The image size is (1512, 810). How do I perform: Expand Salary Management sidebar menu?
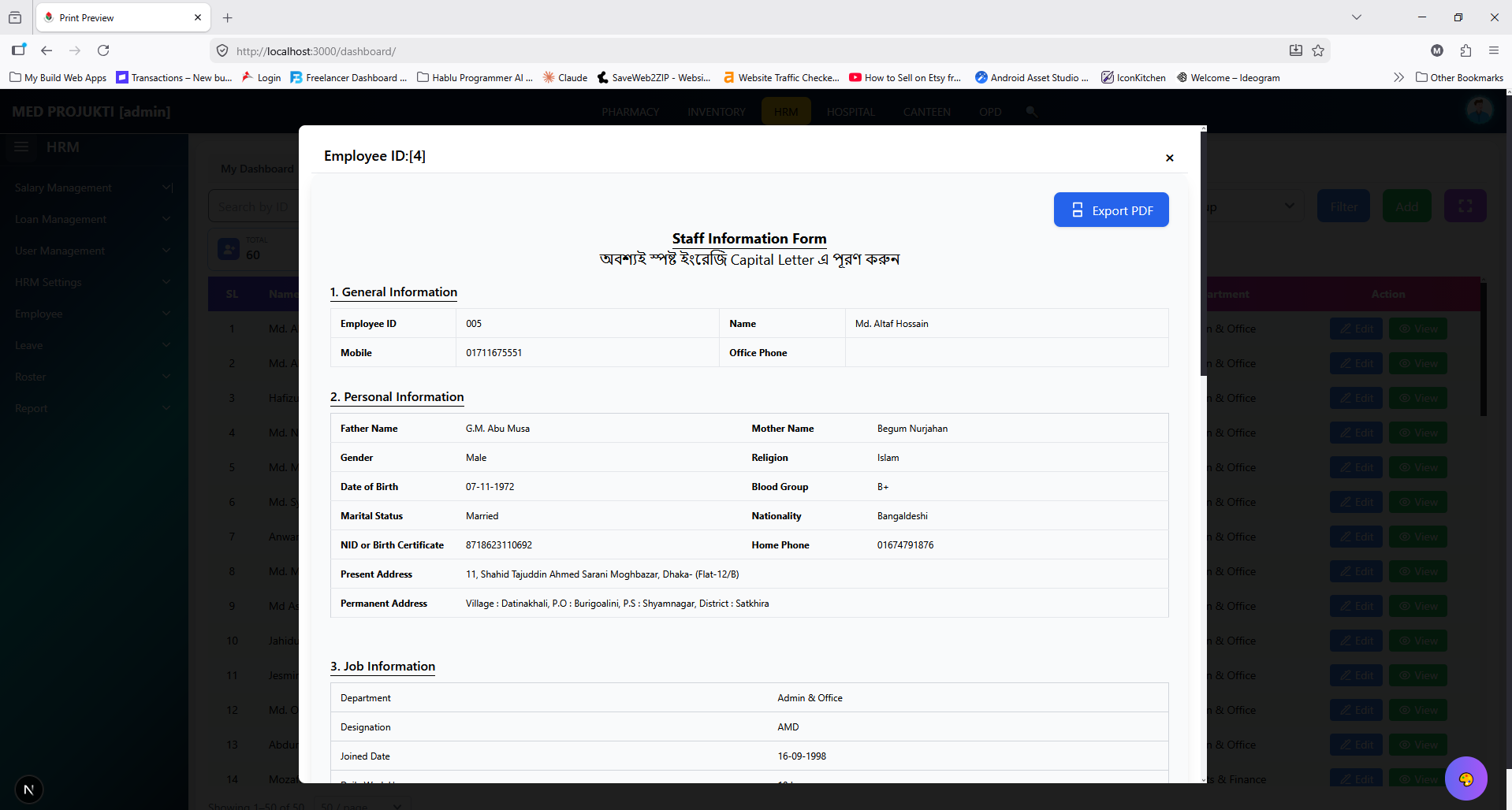click(94, 188)
